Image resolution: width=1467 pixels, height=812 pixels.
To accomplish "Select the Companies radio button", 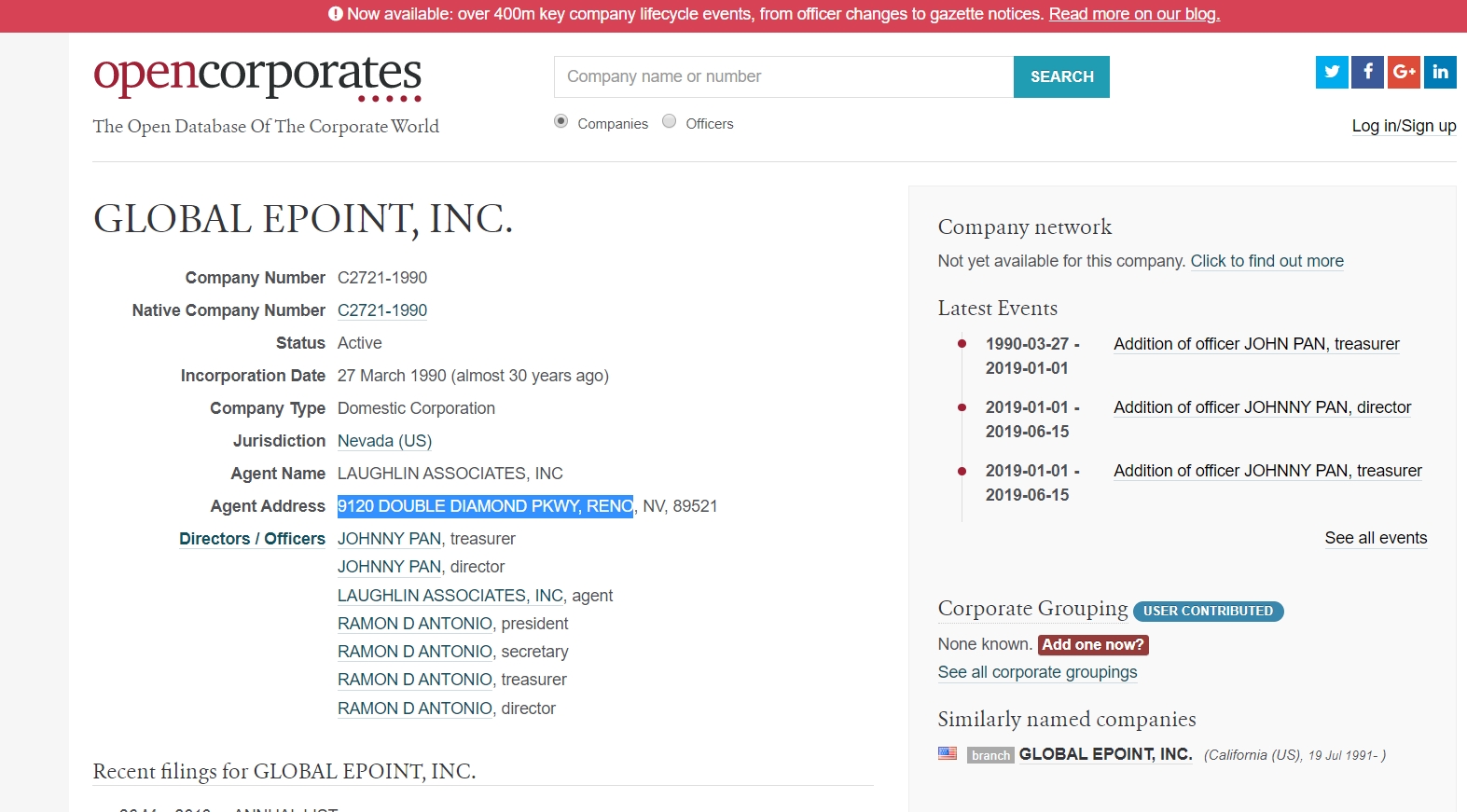I will pos(561,121).
